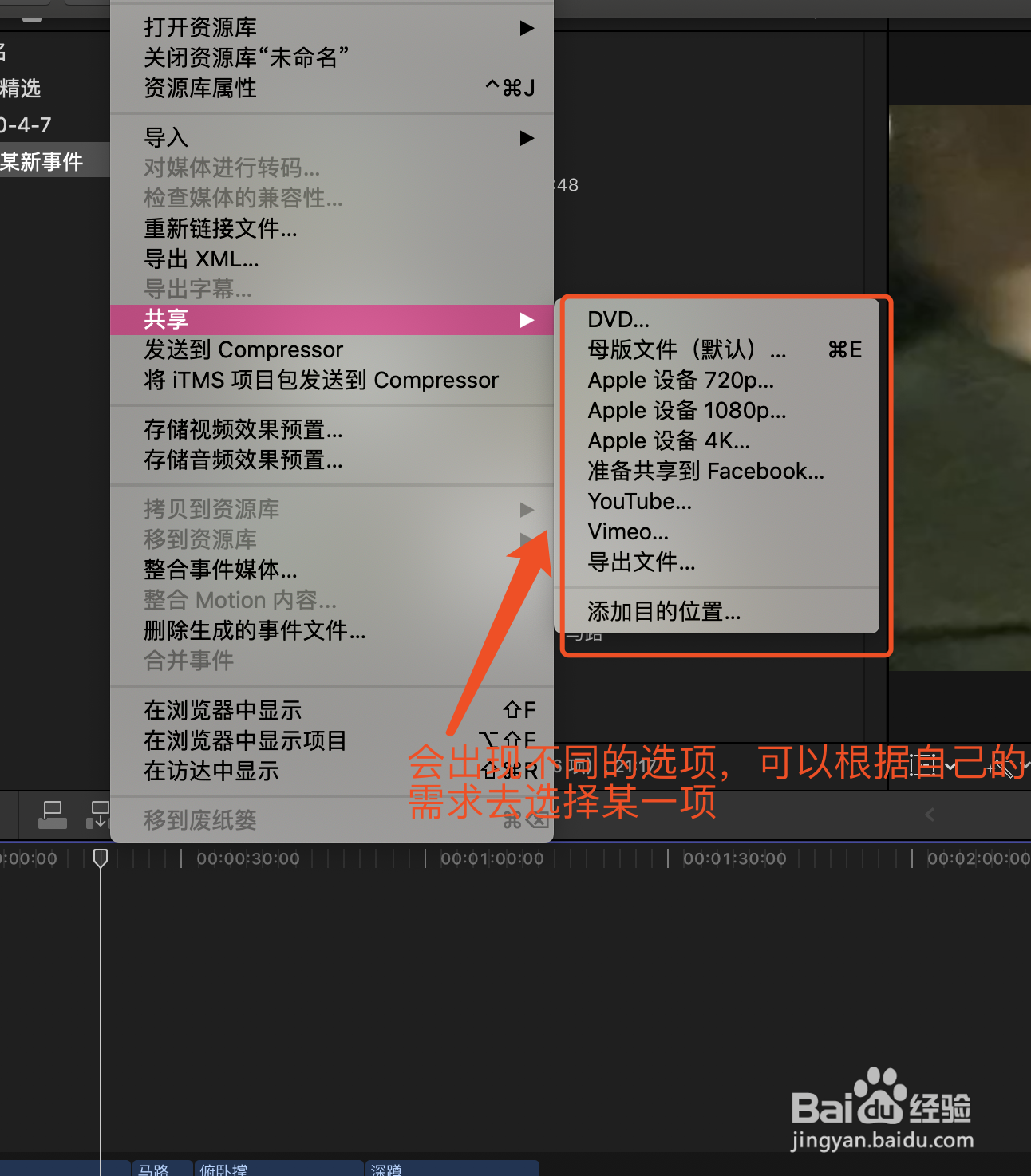Share the project to YouTube

tap(639, 501)
